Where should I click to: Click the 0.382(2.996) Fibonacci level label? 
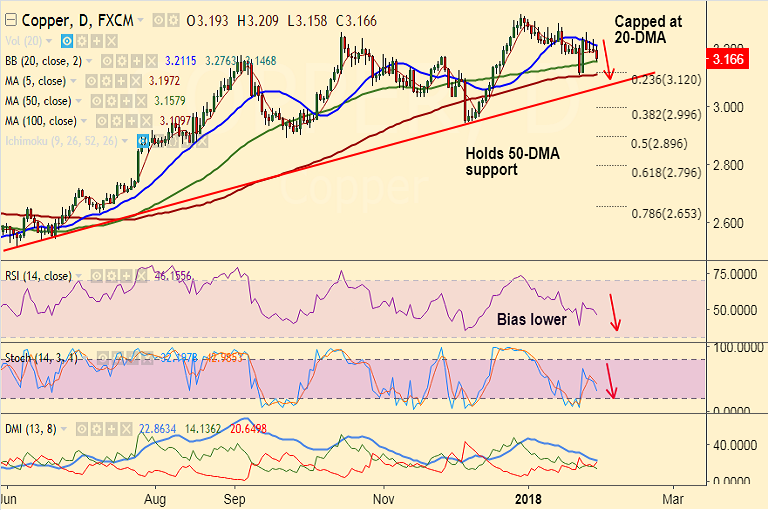pos(666,115)
